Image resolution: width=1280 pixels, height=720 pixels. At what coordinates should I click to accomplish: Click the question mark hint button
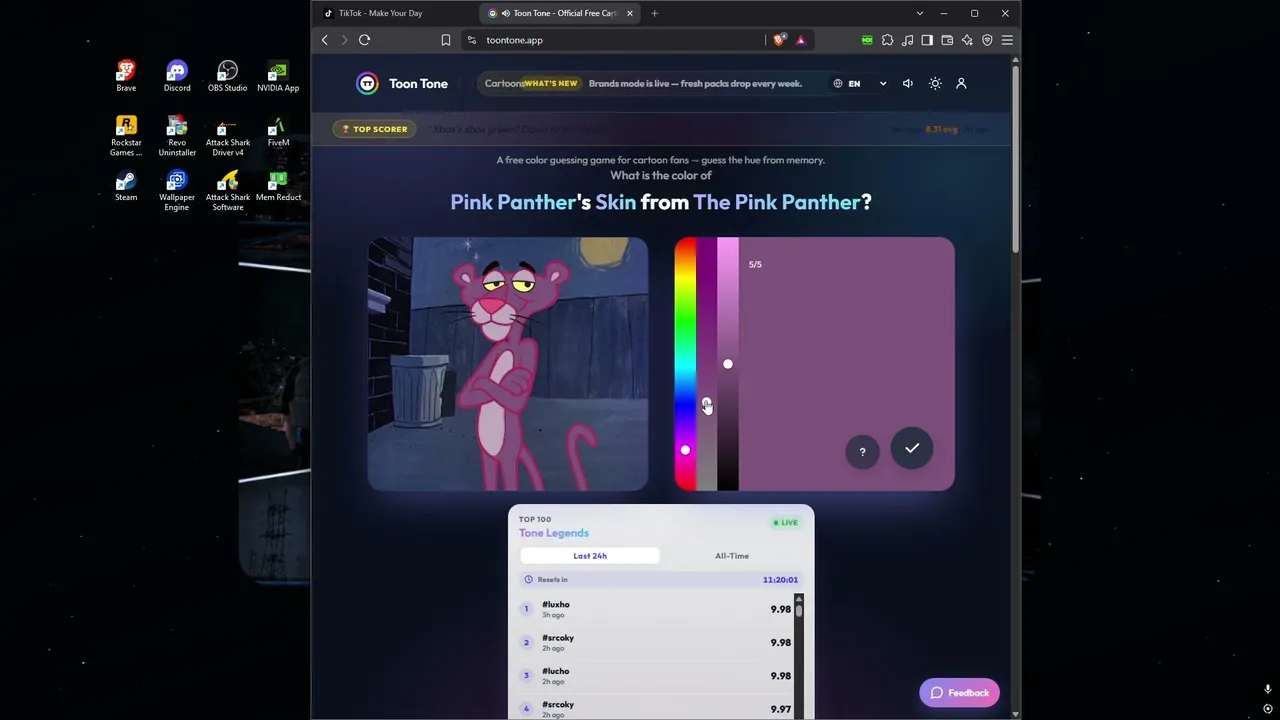(862, 452)
